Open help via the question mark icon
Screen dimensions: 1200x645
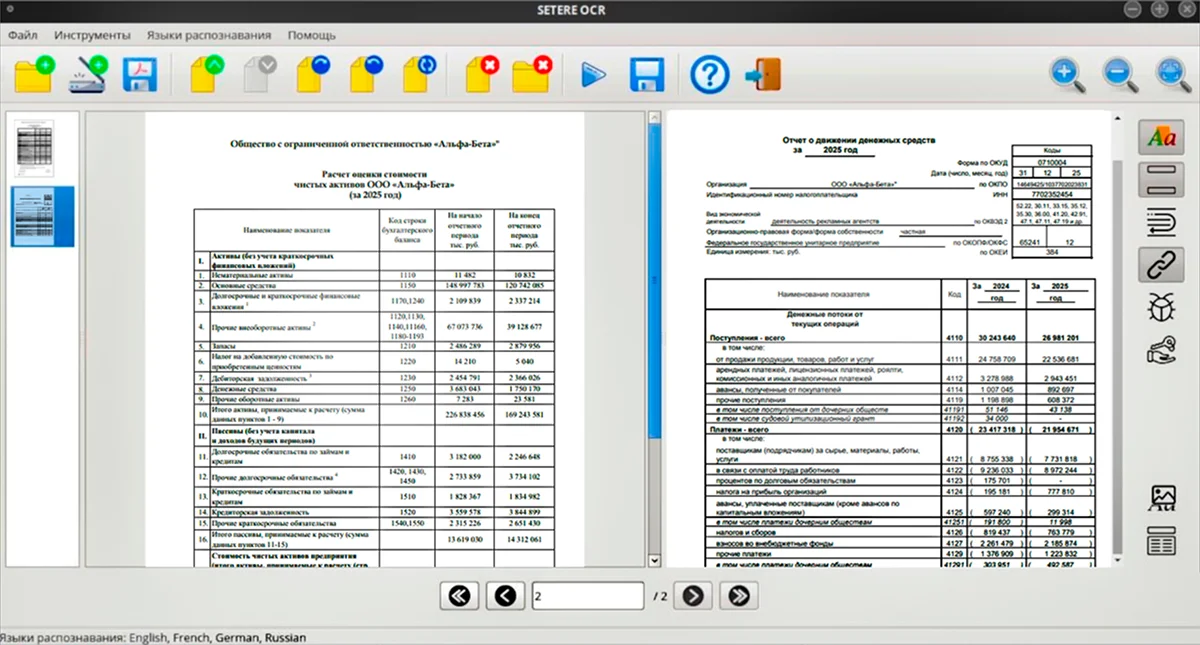coord(709,75)
